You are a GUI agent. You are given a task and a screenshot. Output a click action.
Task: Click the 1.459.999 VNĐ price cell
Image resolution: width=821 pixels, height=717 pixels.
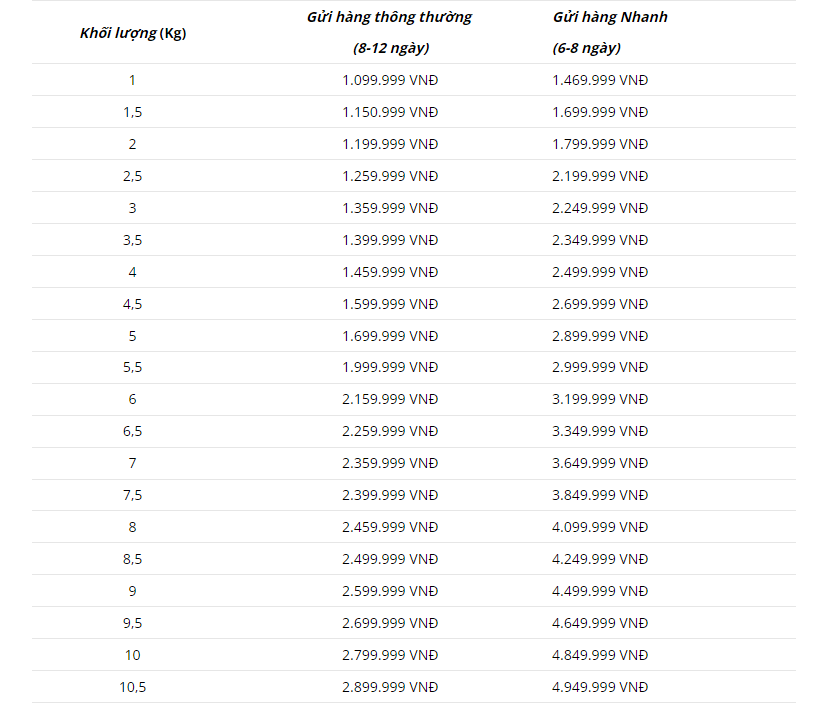click(x=390, y=272)
